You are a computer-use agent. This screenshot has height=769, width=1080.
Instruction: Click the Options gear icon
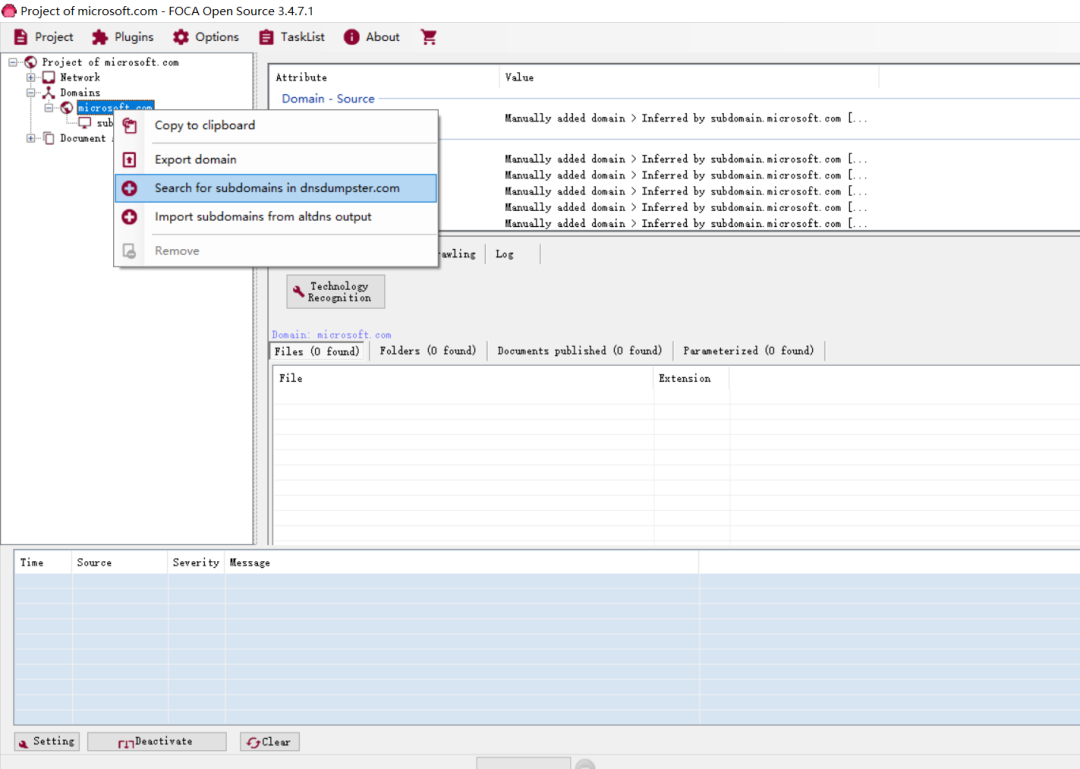coord(180,37)
